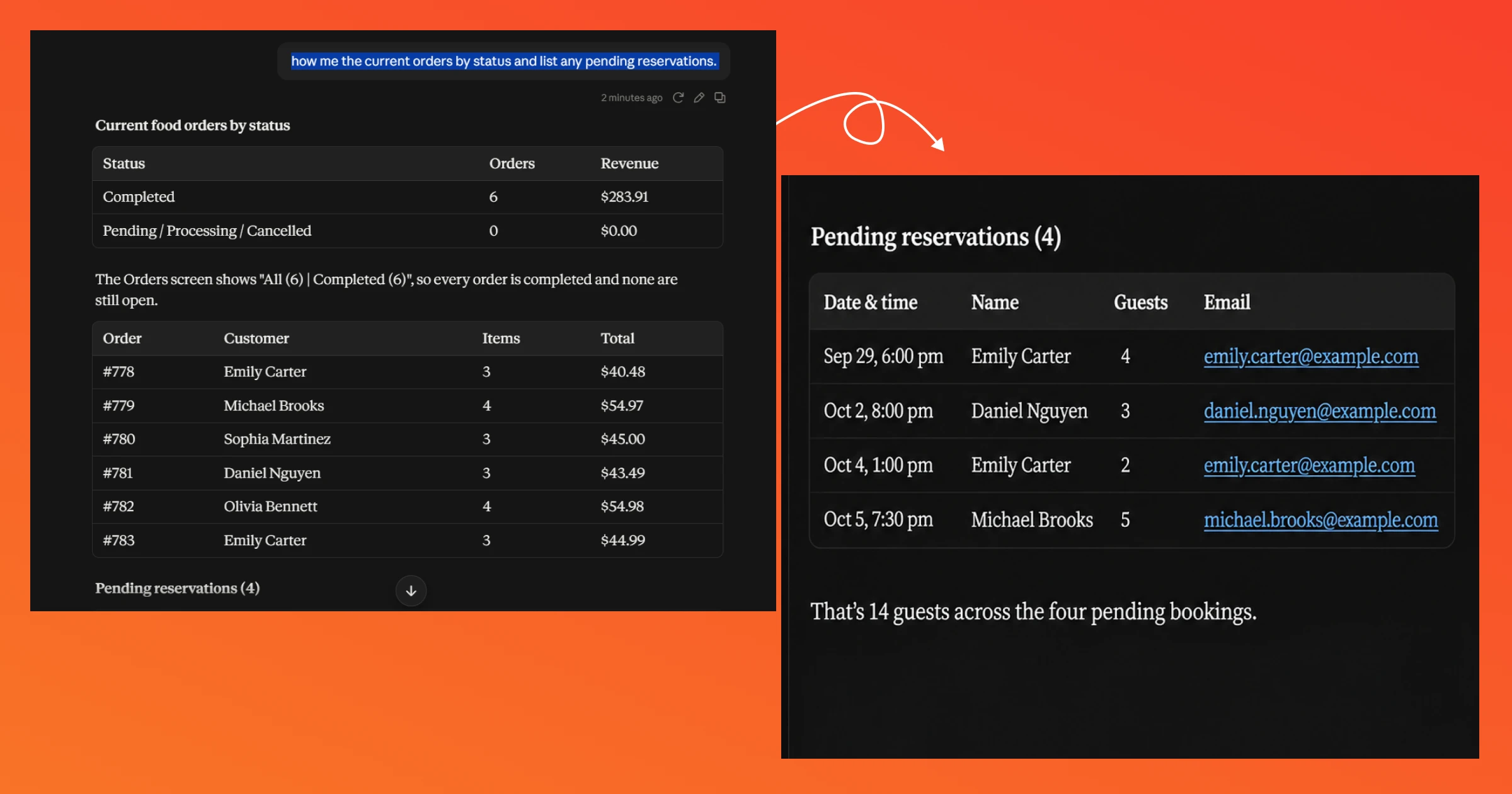The width and height of the screenshot is (1512, 794).
Task: Click 'Oct 4, 1:00 pm' reservation date
Action: click(x=878, y=465)
